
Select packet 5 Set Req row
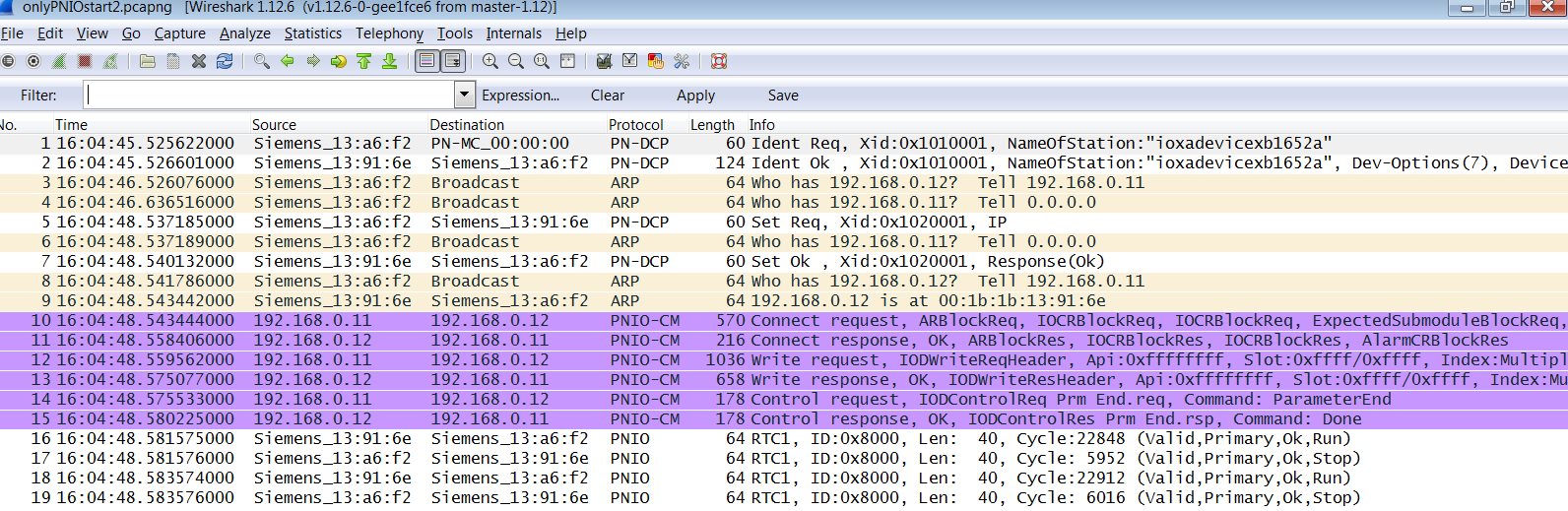784,222
